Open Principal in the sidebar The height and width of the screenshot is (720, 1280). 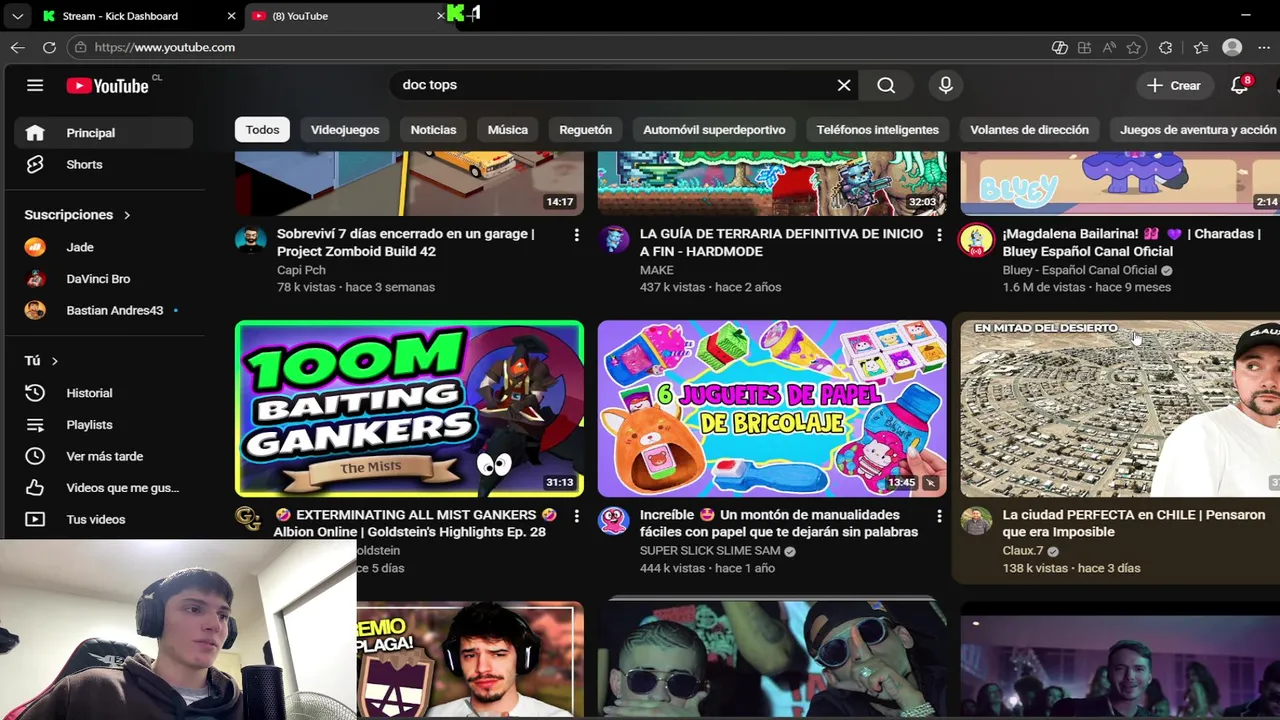point(103,133)
